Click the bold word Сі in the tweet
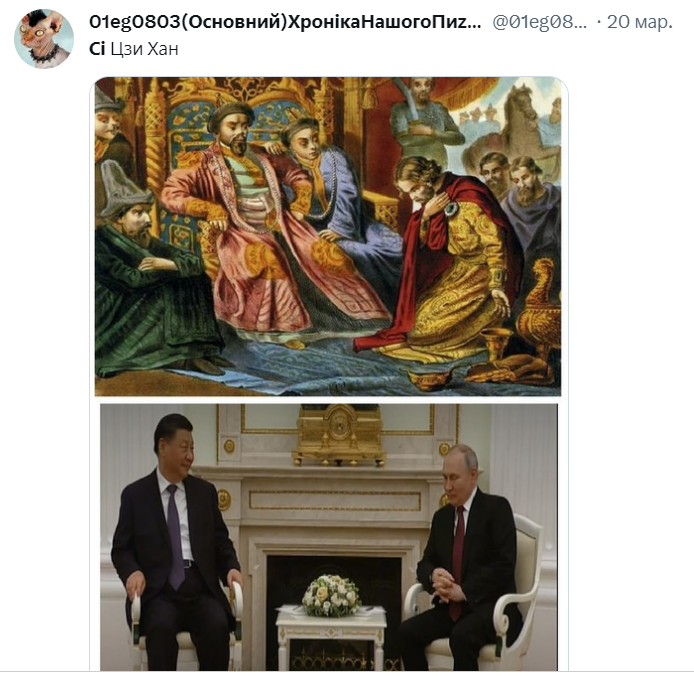 pos(97,49)
